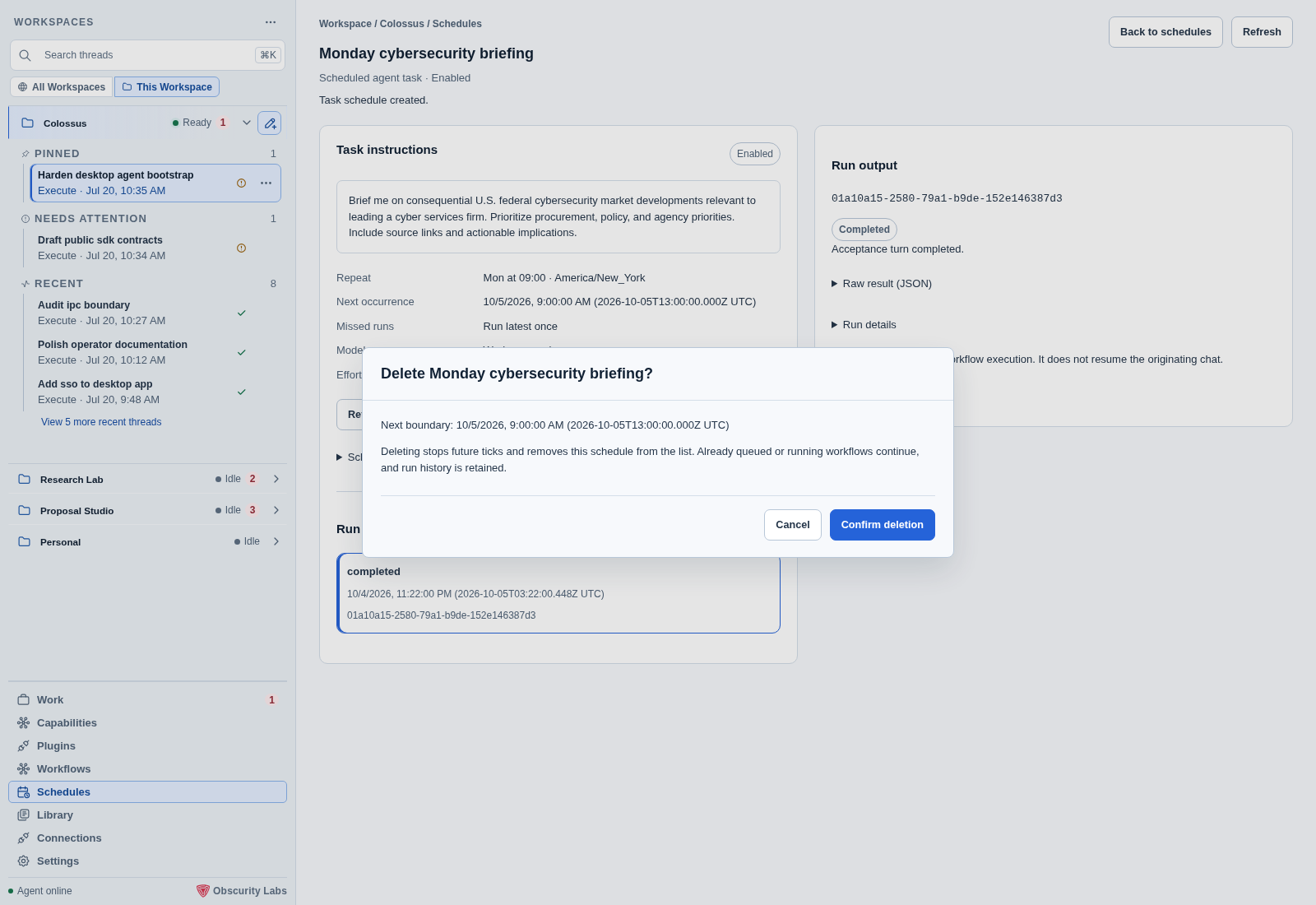1316x905 pixels.
Task: Open options for Harden desktop agent thread
Action: tap(266, 183)
